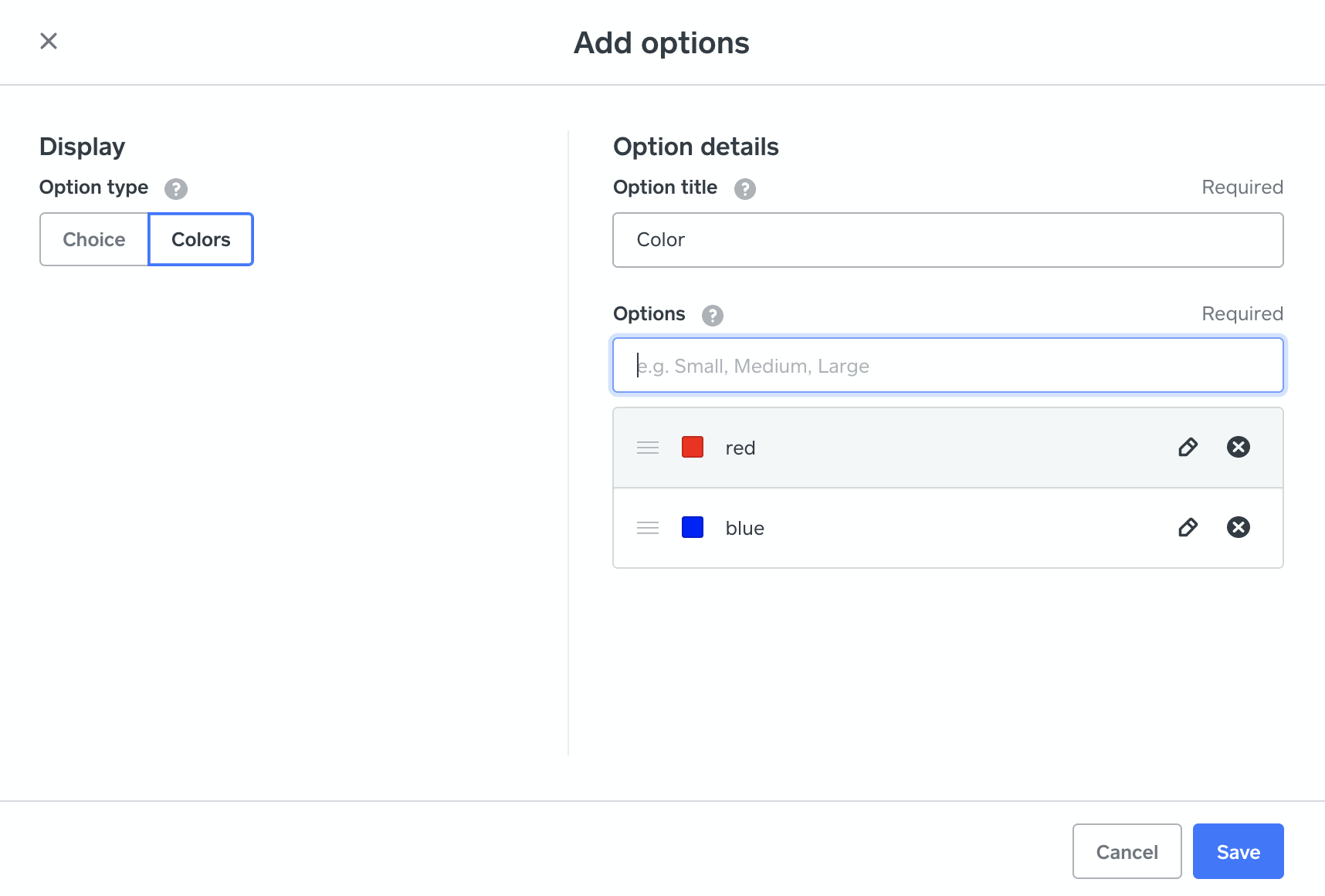Edit the blue color option
The width and height of the screenshot is (1325, 896).
pos(1188,528)
